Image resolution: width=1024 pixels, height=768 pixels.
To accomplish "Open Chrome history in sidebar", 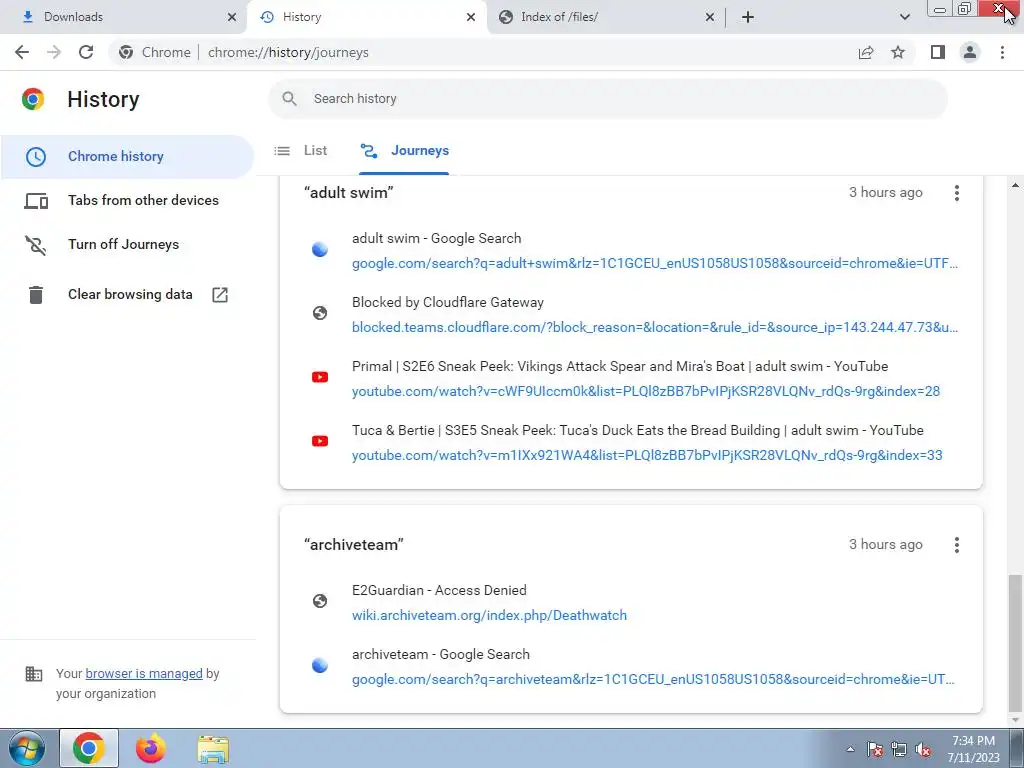I will [127, 157].
